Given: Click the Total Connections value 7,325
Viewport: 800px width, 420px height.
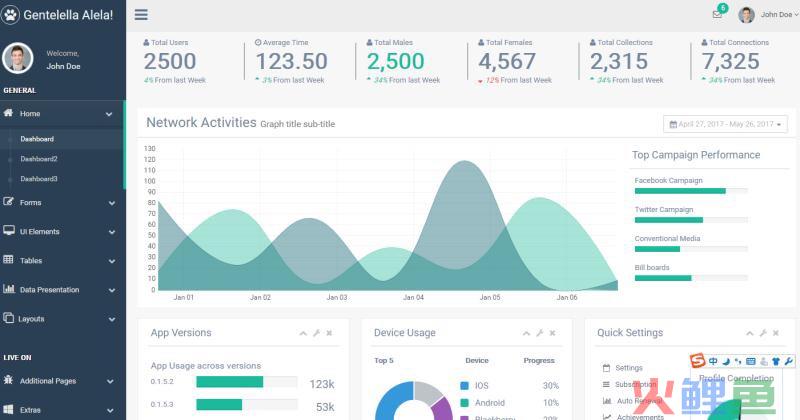Looking at the screenshot, I should coord(731,61).
